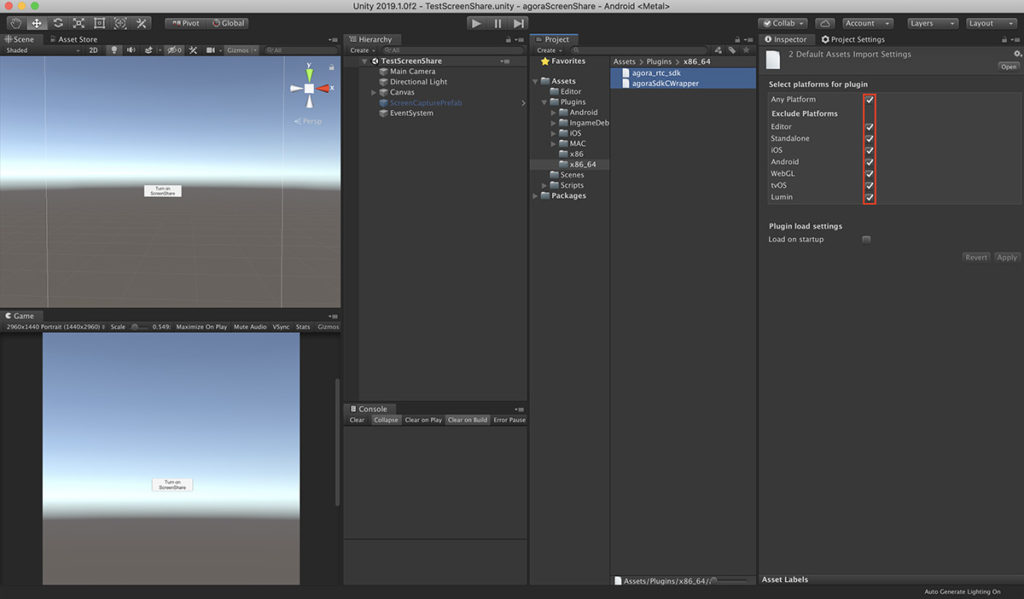The height and width of the screenshot is (599, 1024).
Task: Search by type in Project panel
Action: click(718, 50)
